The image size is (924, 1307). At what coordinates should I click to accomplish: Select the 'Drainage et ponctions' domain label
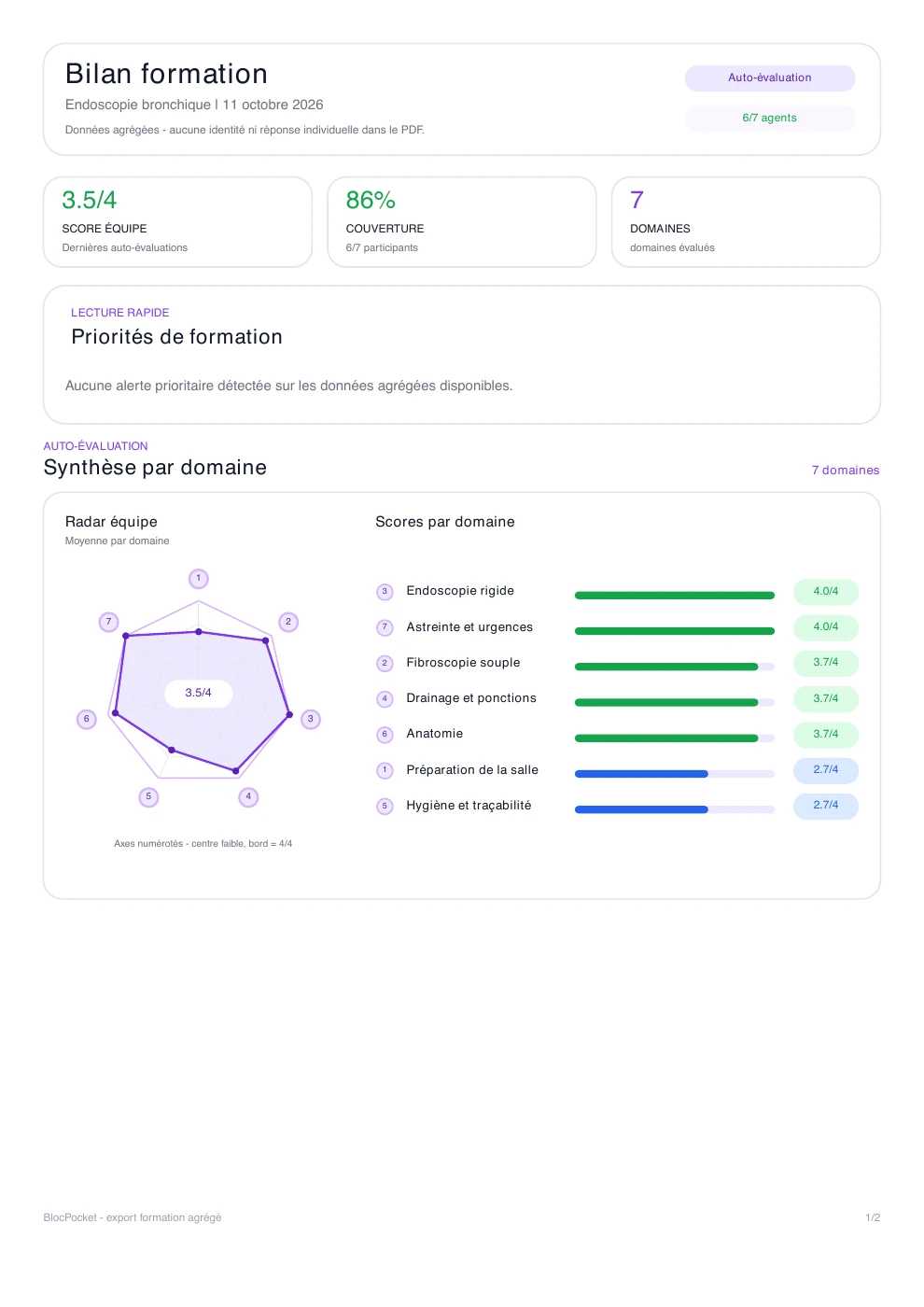point(471,698)
